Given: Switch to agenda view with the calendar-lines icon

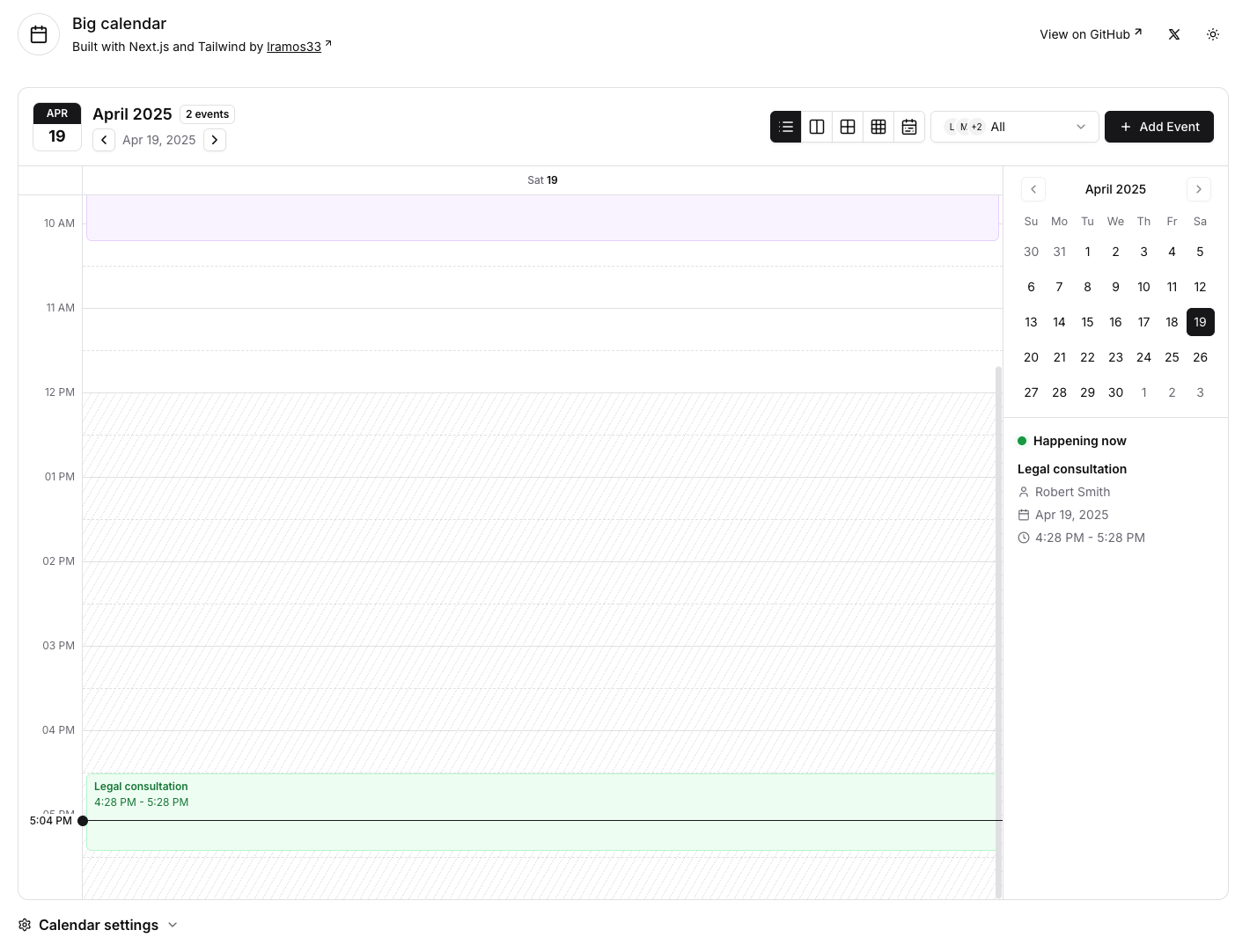Looking at the screenshot, I should click(x=909, y=127).
